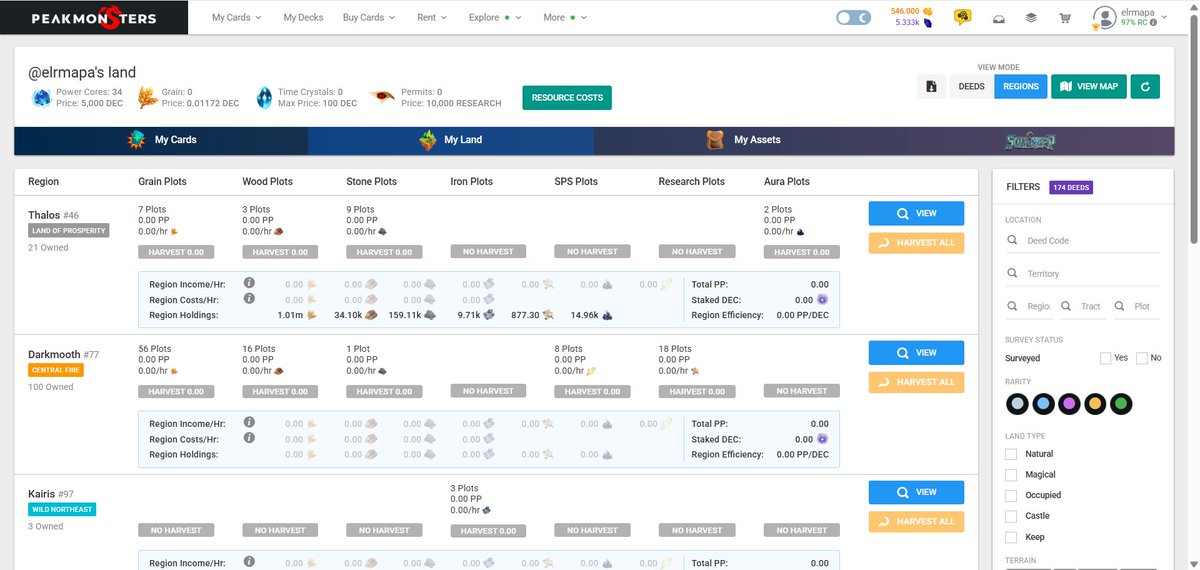Toggle dark mode switch
Screen dimensions: 1200x570
[853, 18]
